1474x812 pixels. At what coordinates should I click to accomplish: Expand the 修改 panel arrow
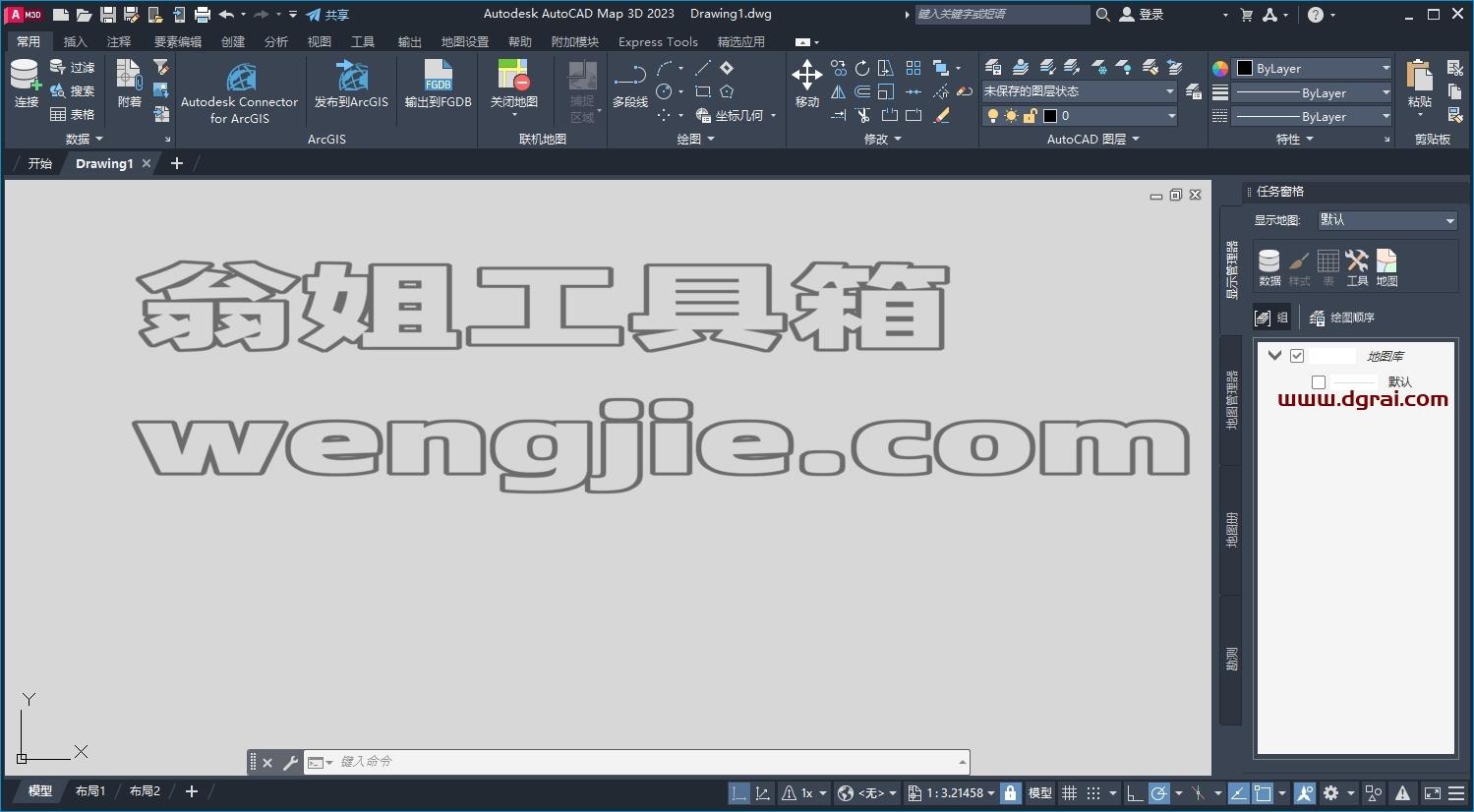point(897,140)
